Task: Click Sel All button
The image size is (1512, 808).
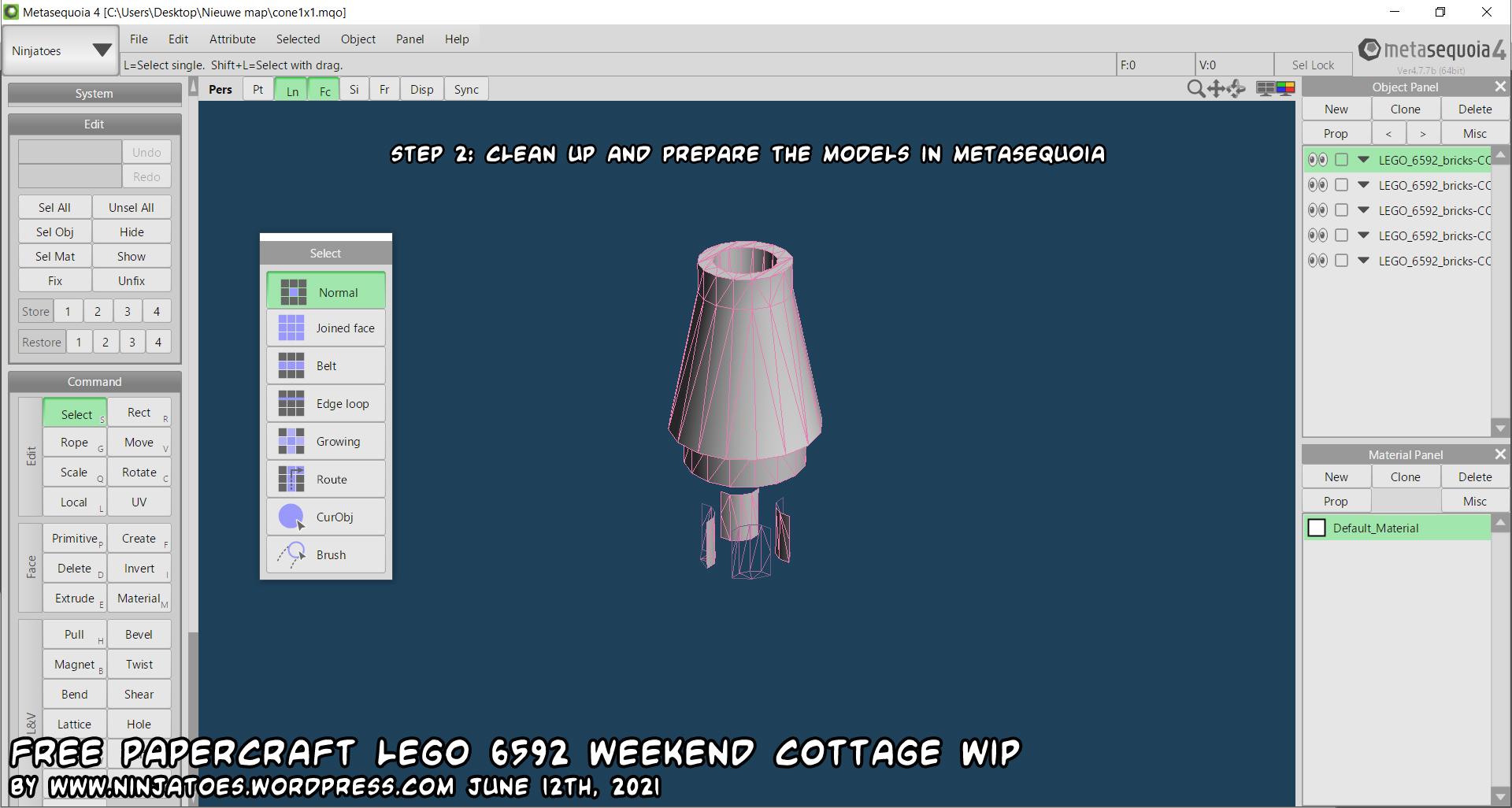Action: [54, 207]
